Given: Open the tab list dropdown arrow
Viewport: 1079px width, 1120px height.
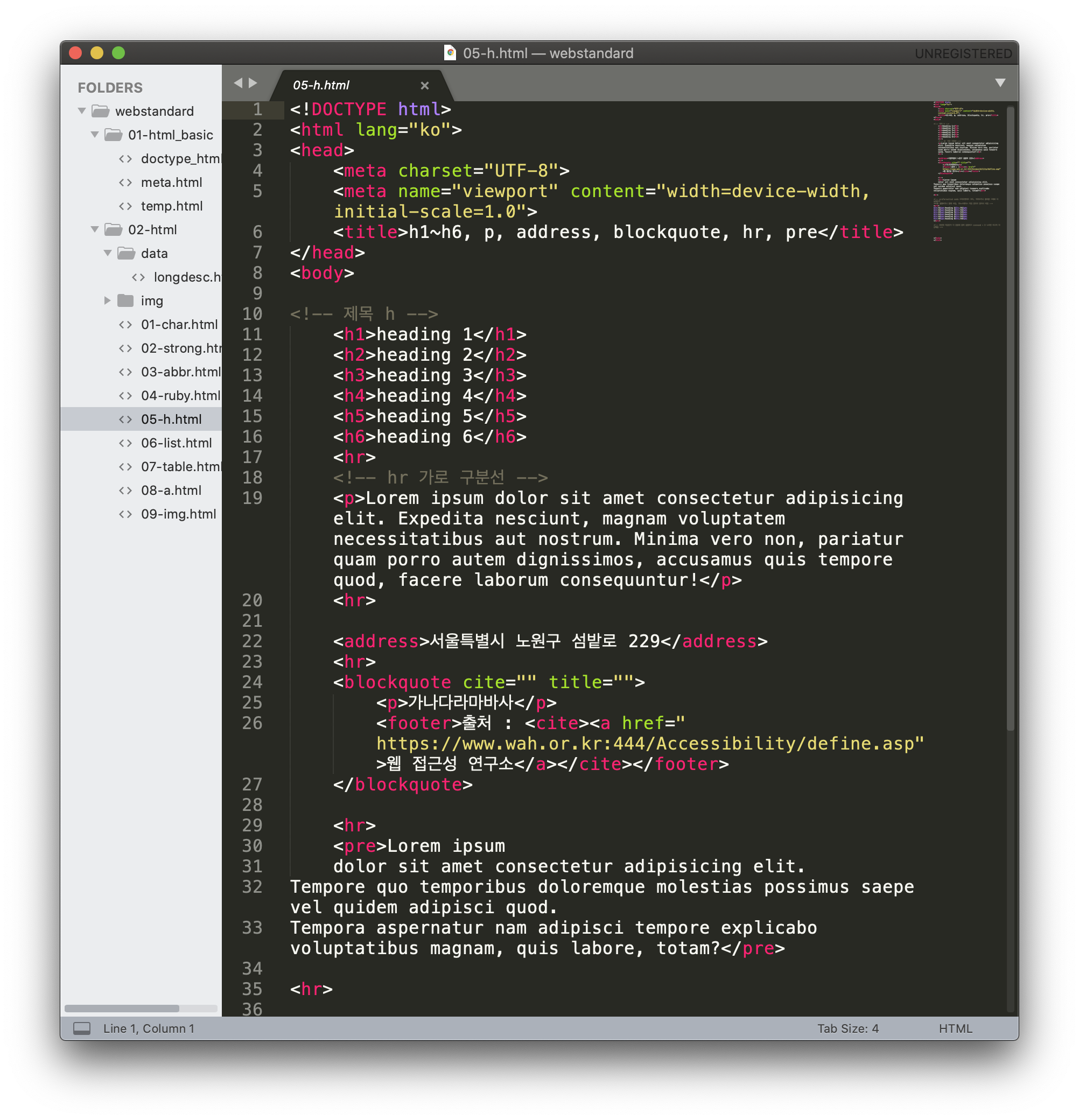Looking at the screenshot, I should tap(1000, 83).
